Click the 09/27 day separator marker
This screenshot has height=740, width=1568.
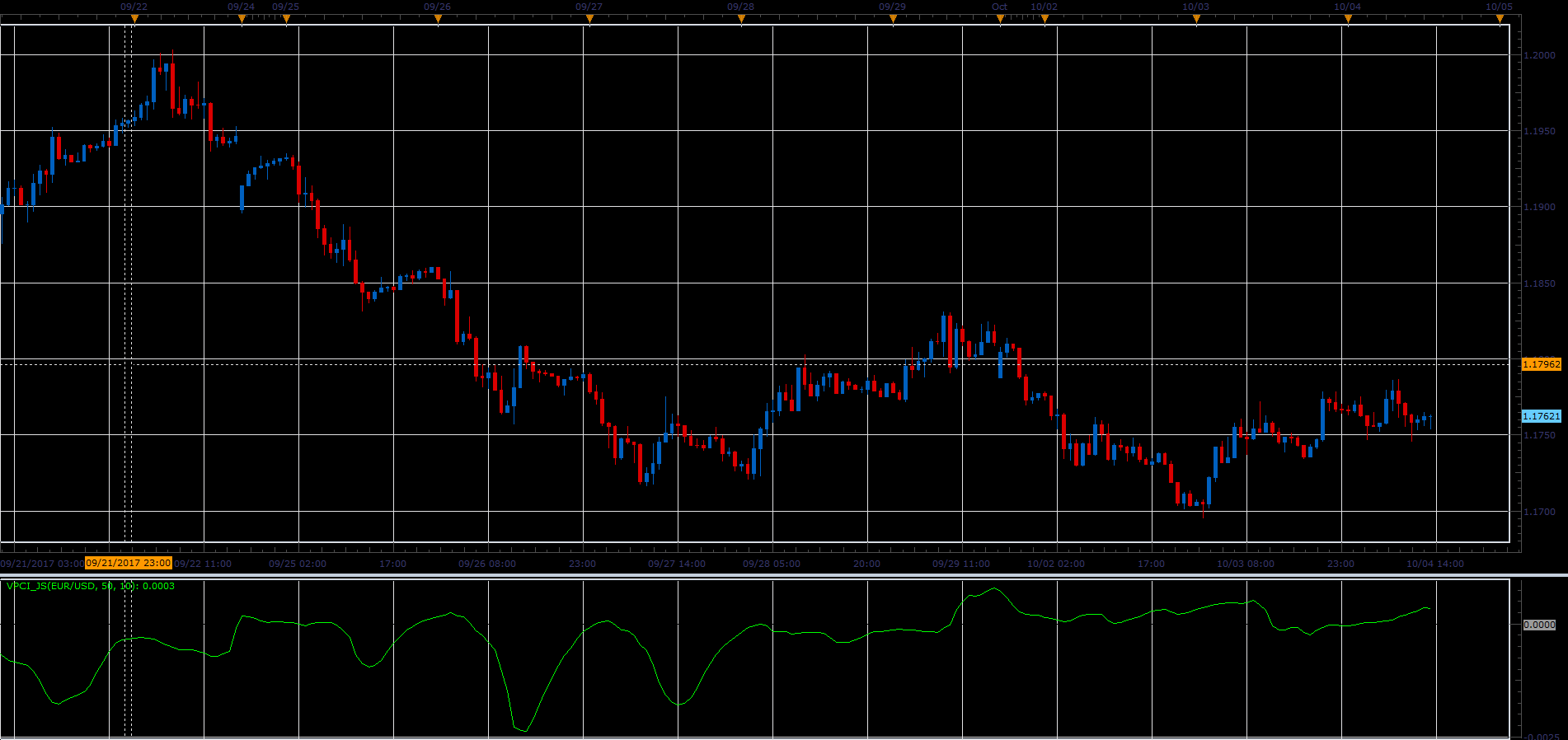coord(589,19)
